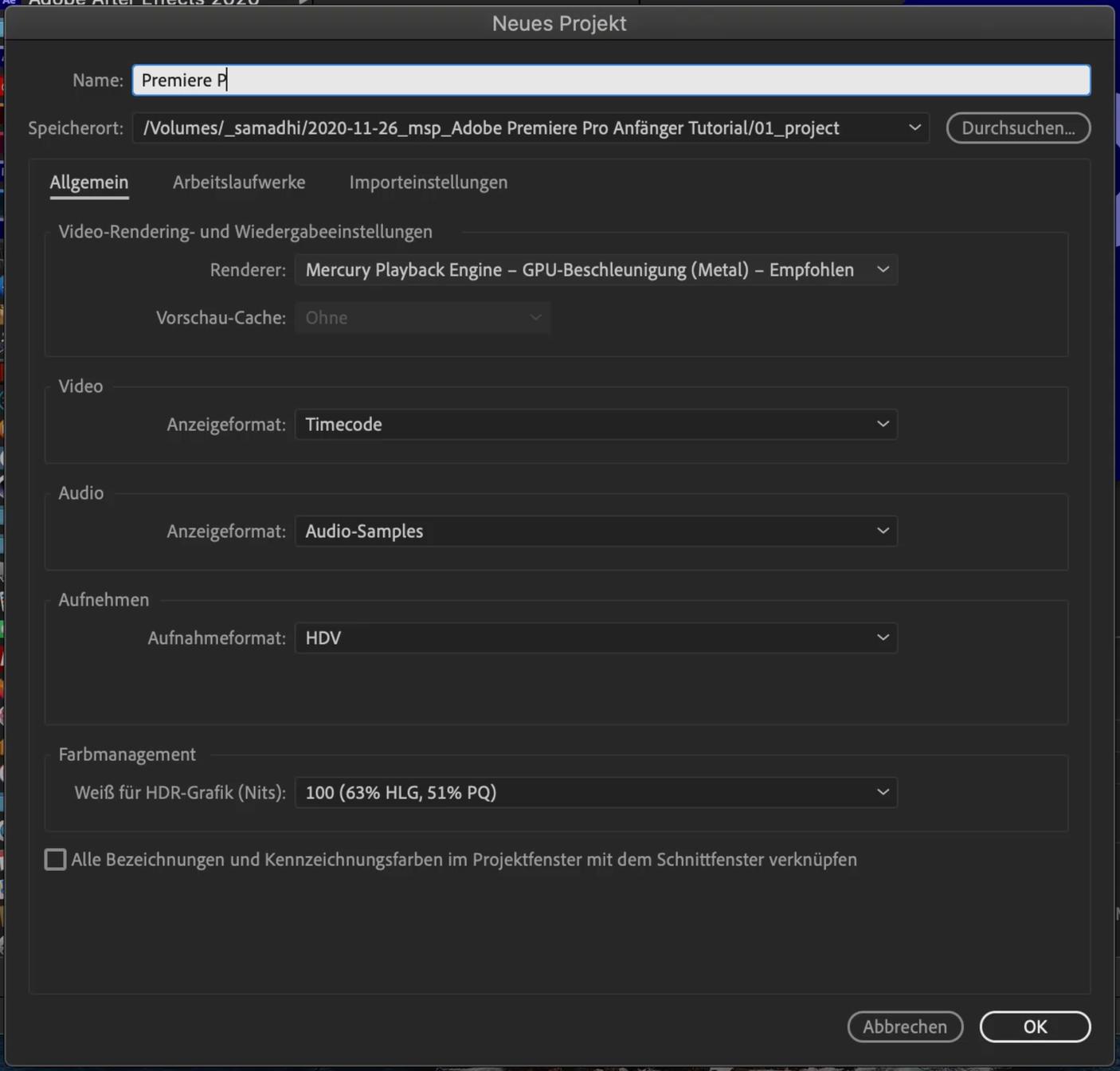Confirm the new project with OK
The width and height of the screenshot is (1120, 1071).
1034,1027
